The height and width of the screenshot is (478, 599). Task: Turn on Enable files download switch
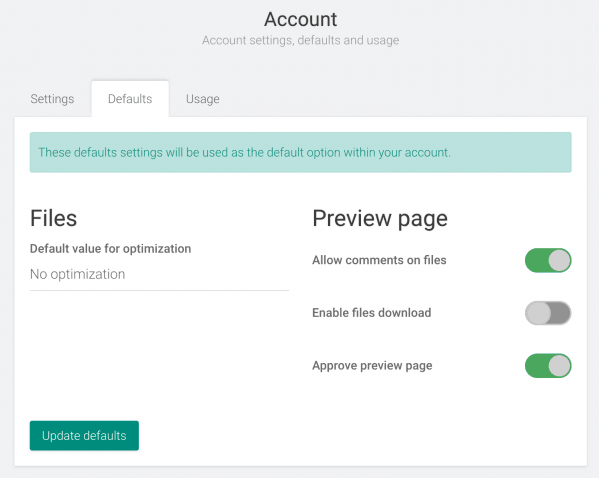548,313
